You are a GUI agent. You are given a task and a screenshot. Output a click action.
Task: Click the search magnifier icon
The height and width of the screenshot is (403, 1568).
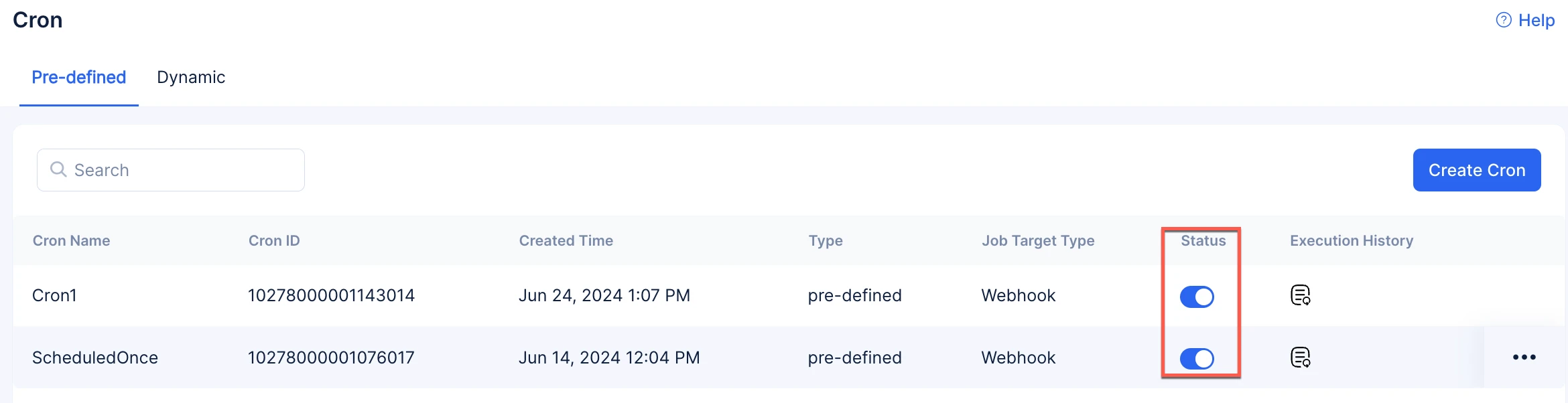pos(59,169)
